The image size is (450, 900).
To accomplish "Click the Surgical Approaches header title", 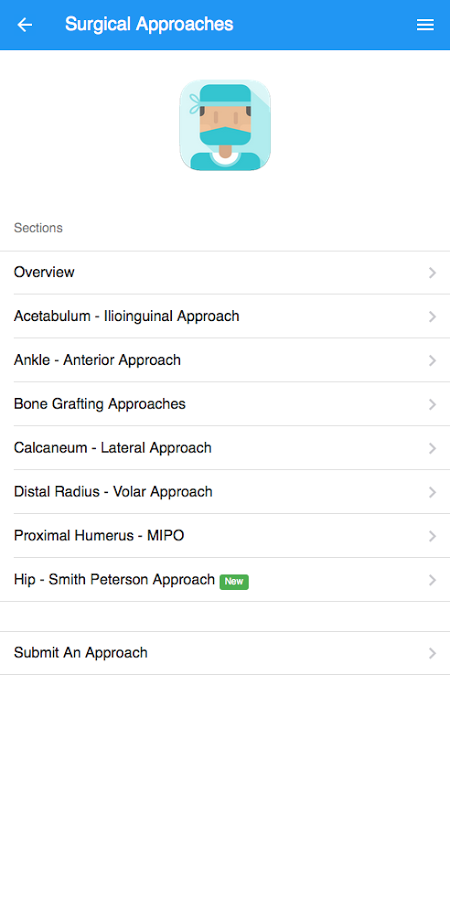I will coord(149,25).
